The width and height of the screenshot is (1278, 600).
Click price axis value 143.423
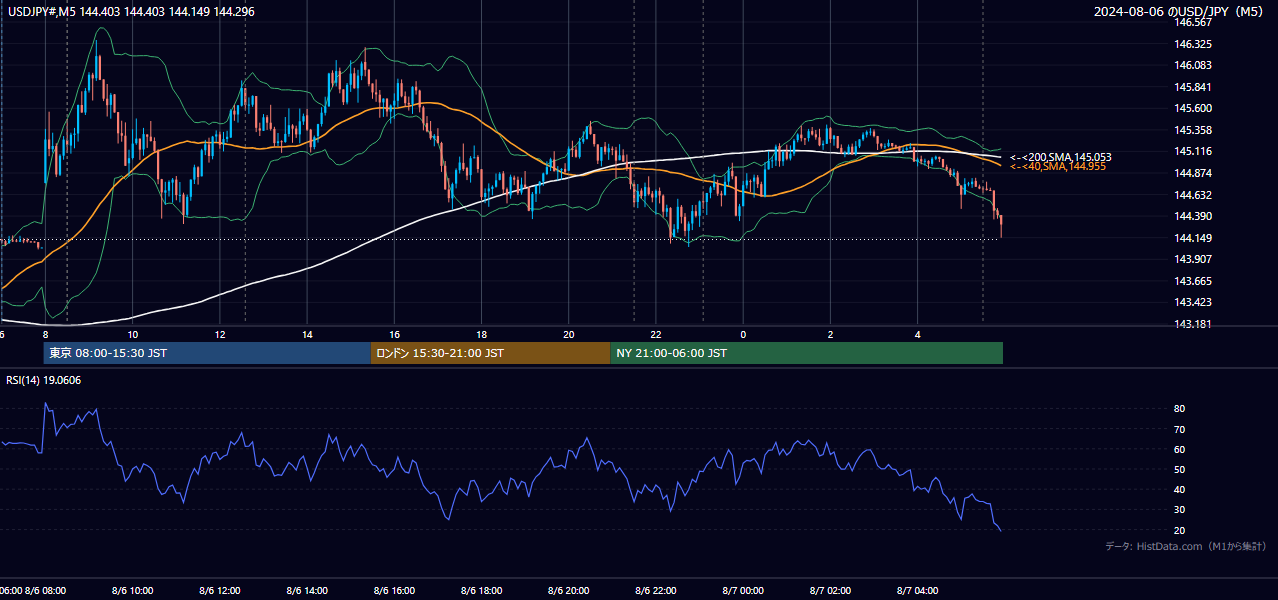[x=1192, y=302]
